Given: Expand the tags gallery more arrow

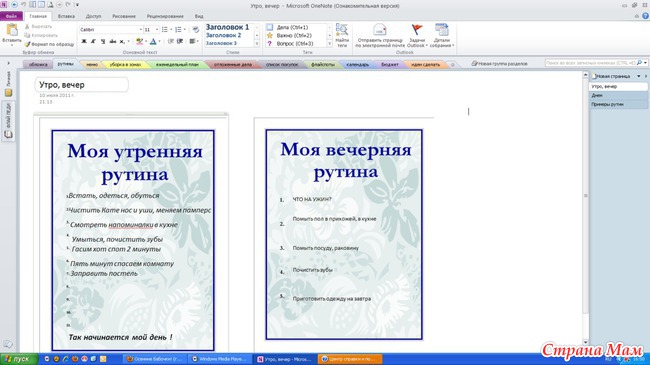Looking at the screenshot, I should [330, 44].
